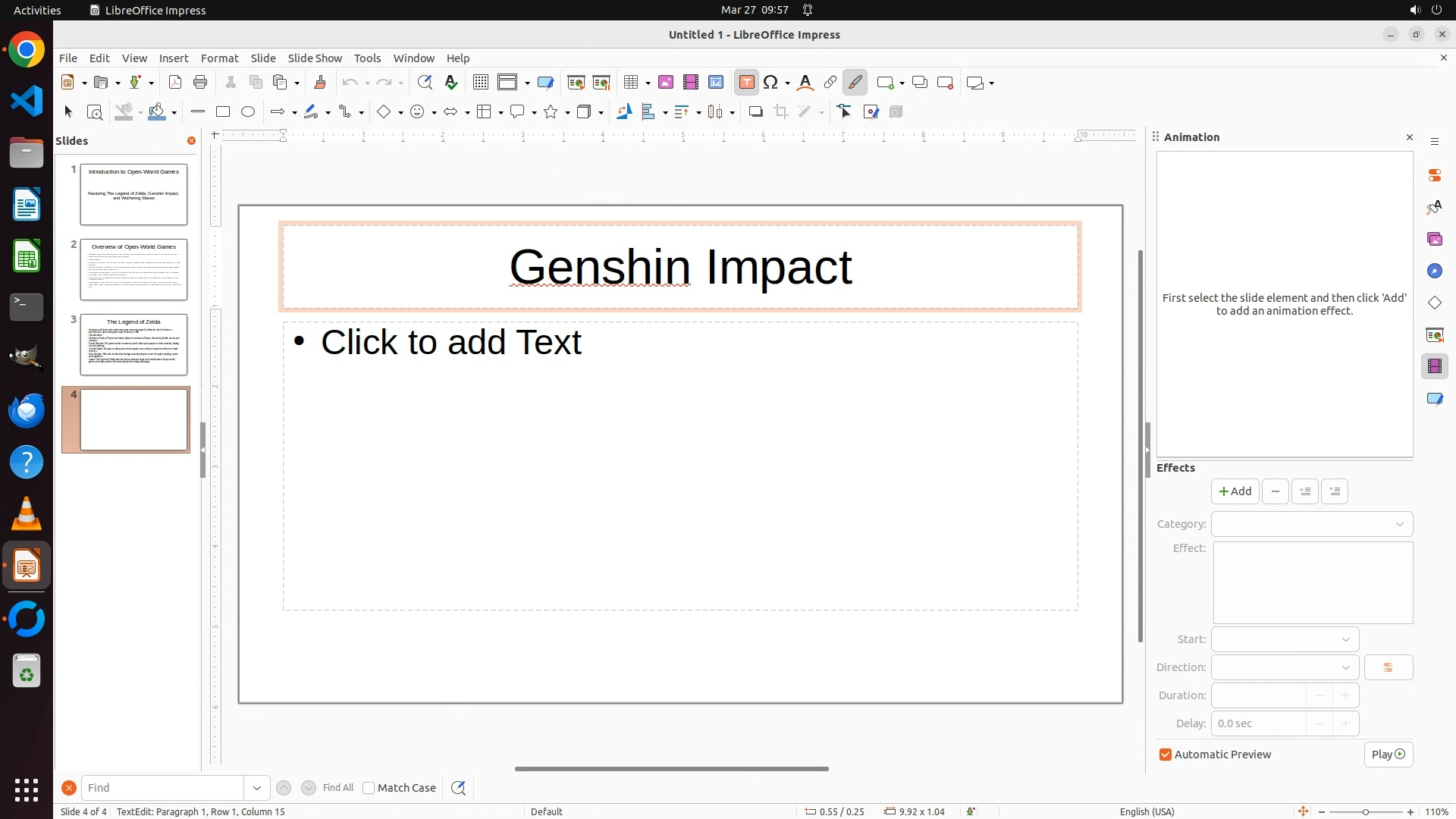Viewport: 1456px width, 819px height.
Task: Enable the Match Case checkbox
Action: [369, 788]
